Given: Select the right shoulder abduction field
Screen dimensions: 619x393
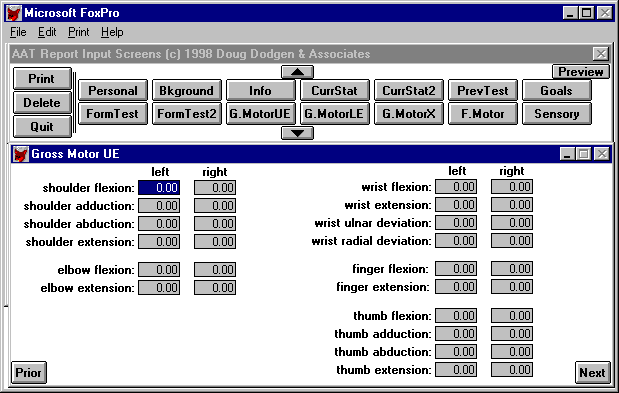Looking at the screenshot, I should pyautogui.click(x=215, y=224).
